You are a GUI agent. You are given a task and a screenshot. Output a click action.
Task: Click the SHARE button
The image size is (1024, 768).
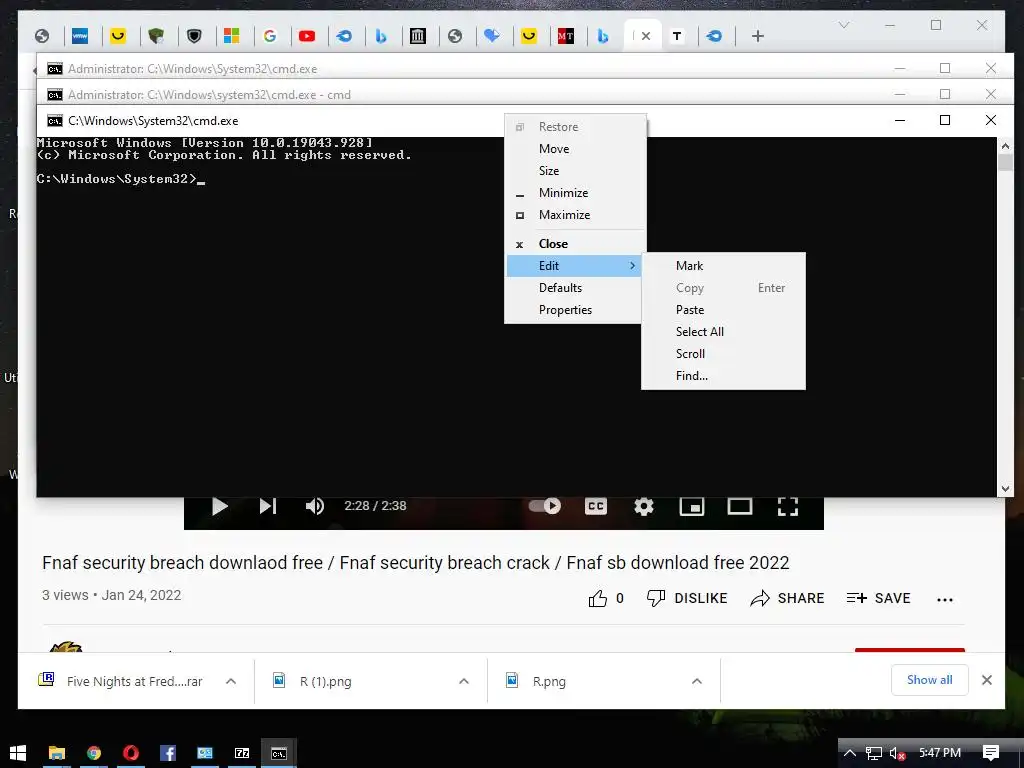click(787, 598)
